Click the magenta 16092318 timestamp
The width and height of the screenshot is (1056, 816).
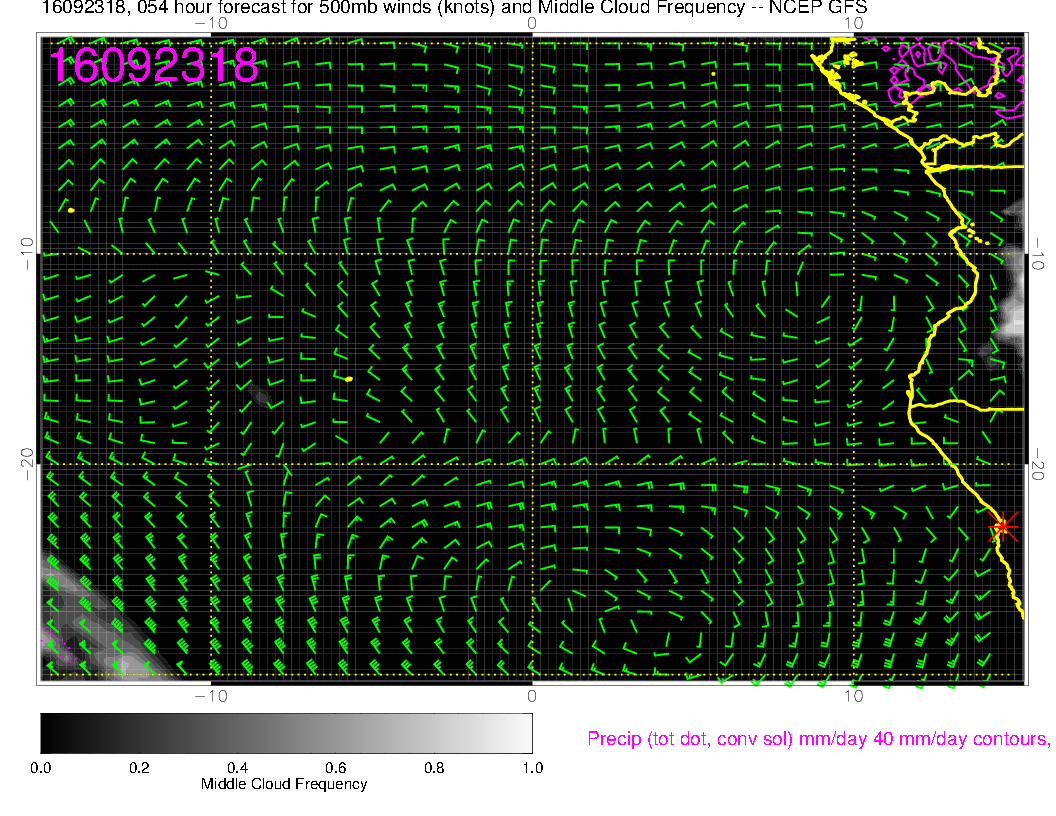coord(155,66)
